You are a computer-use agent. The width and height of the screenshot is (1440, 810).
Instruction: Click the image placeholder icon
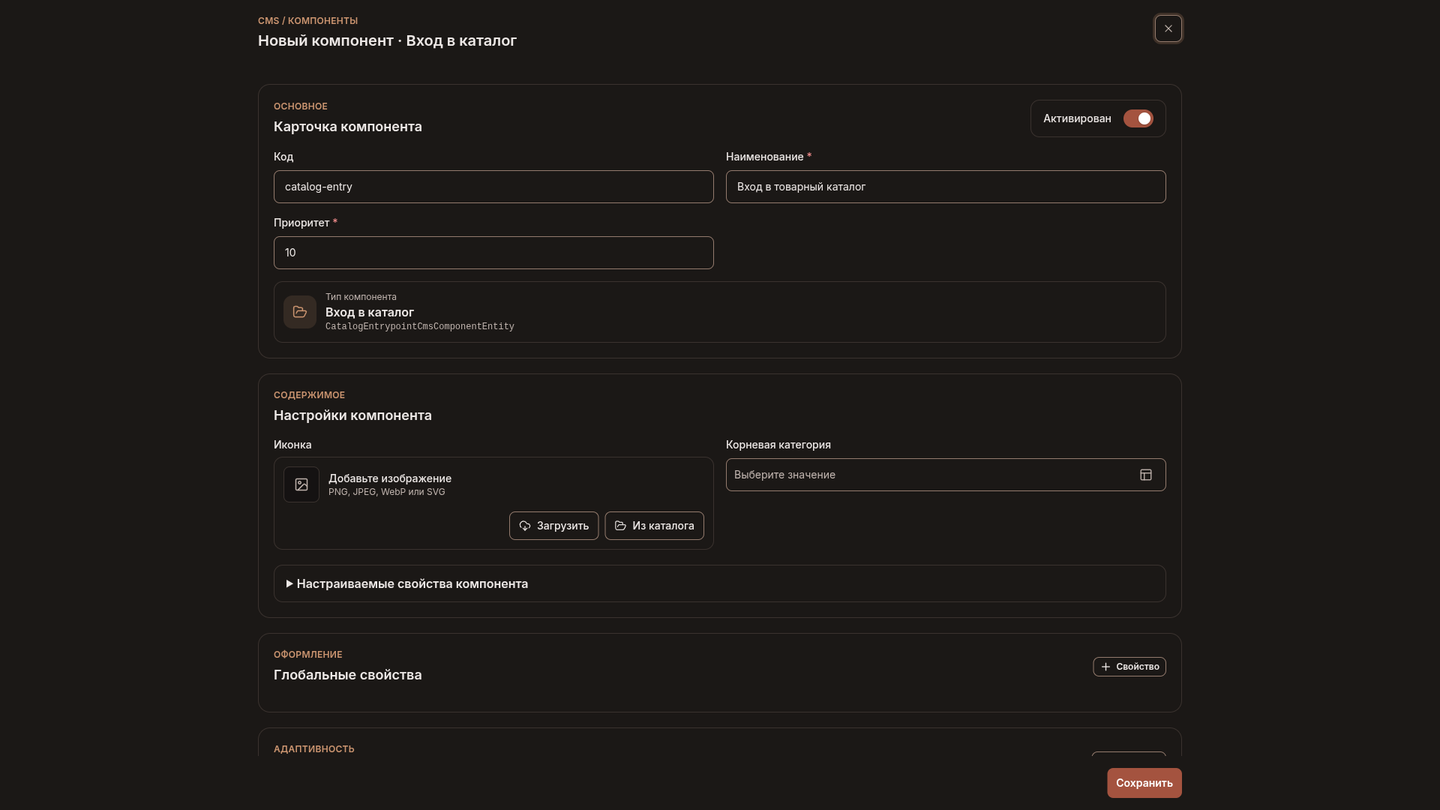click(301, 484)
